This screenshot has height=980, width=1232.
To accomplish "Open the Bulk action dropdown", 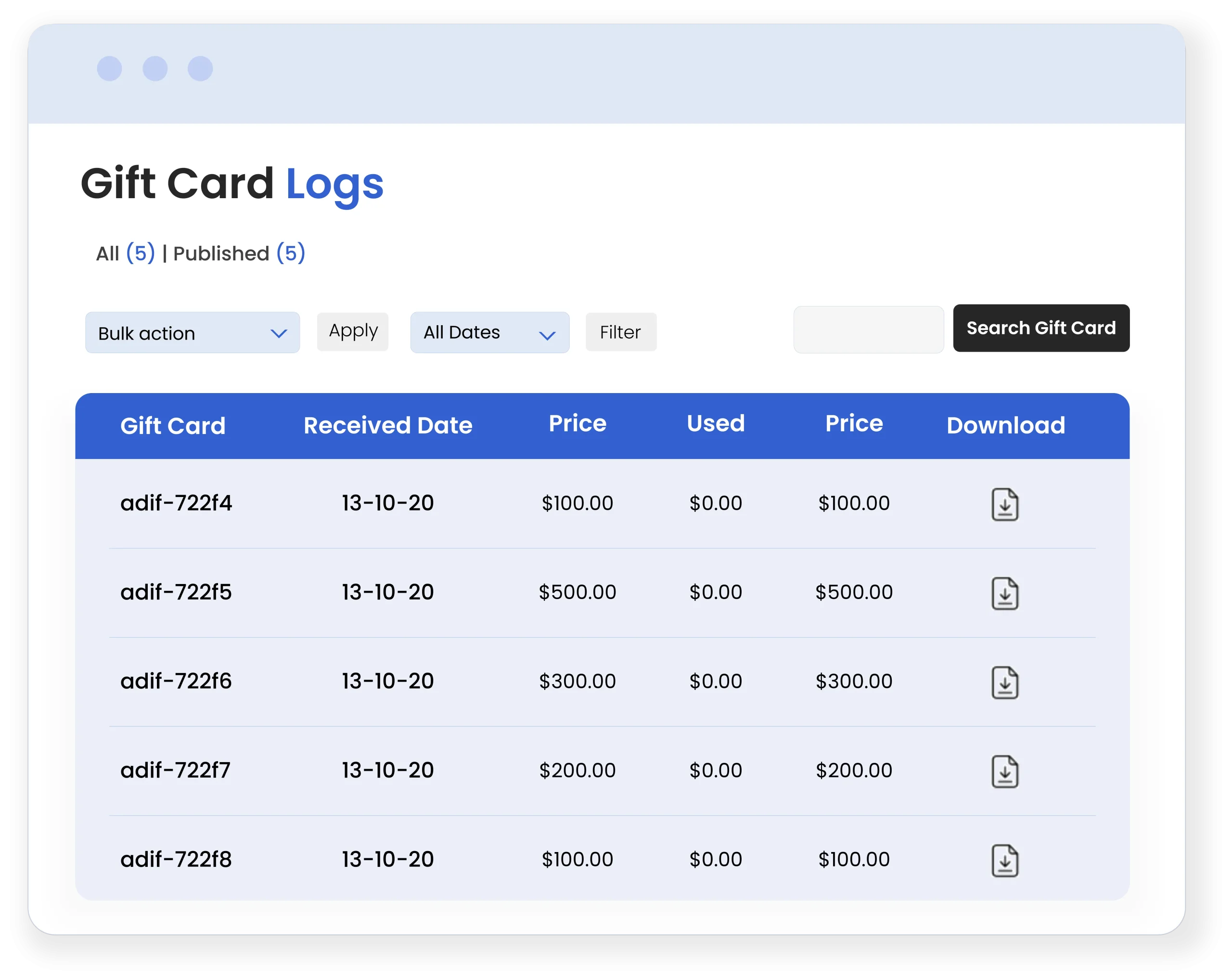I will tap(192, 333).
